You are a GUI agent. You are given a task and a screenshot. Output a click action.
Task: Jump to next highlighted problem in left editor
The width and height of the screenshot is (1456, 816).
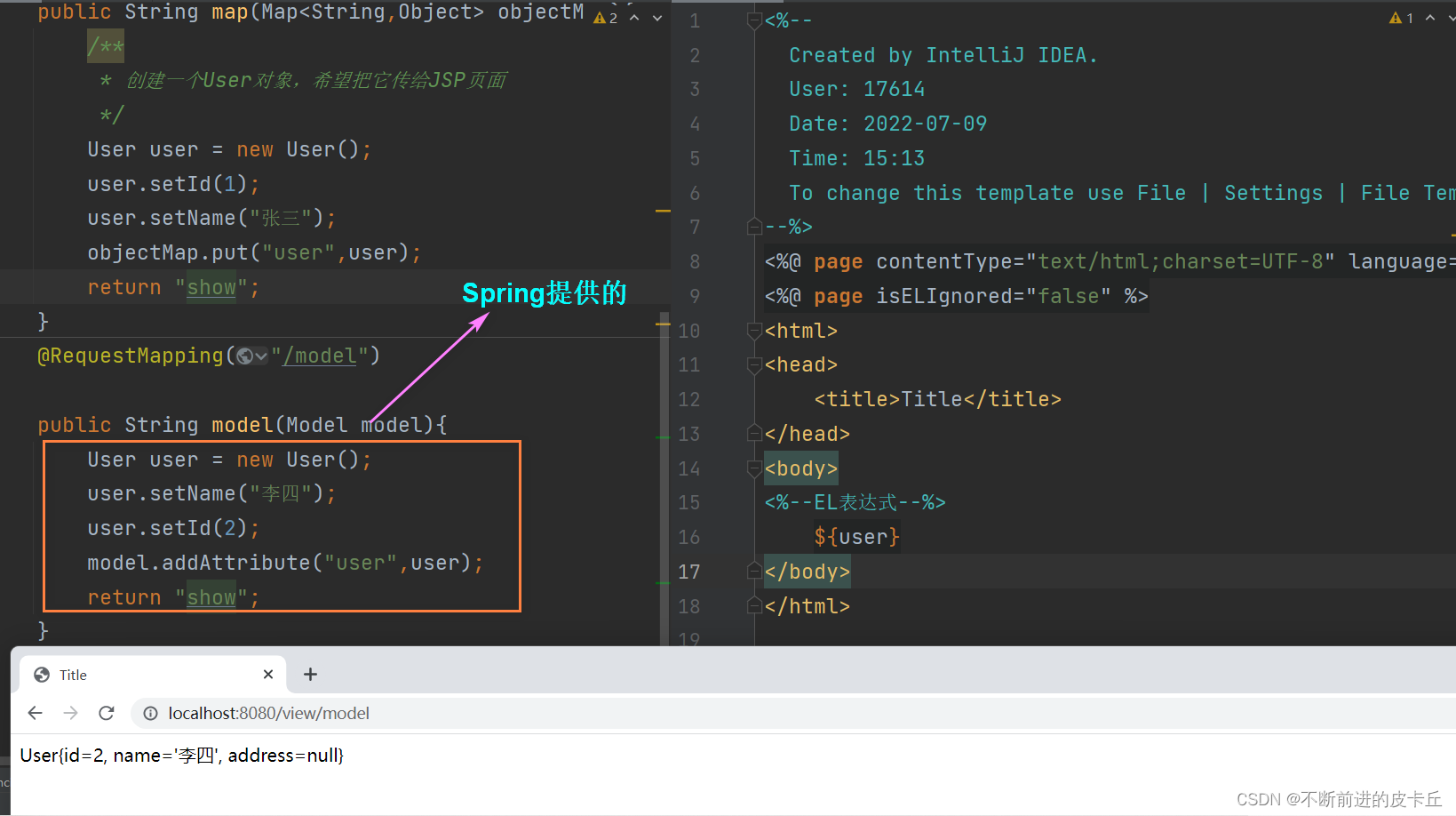click(x=657, y=18)
